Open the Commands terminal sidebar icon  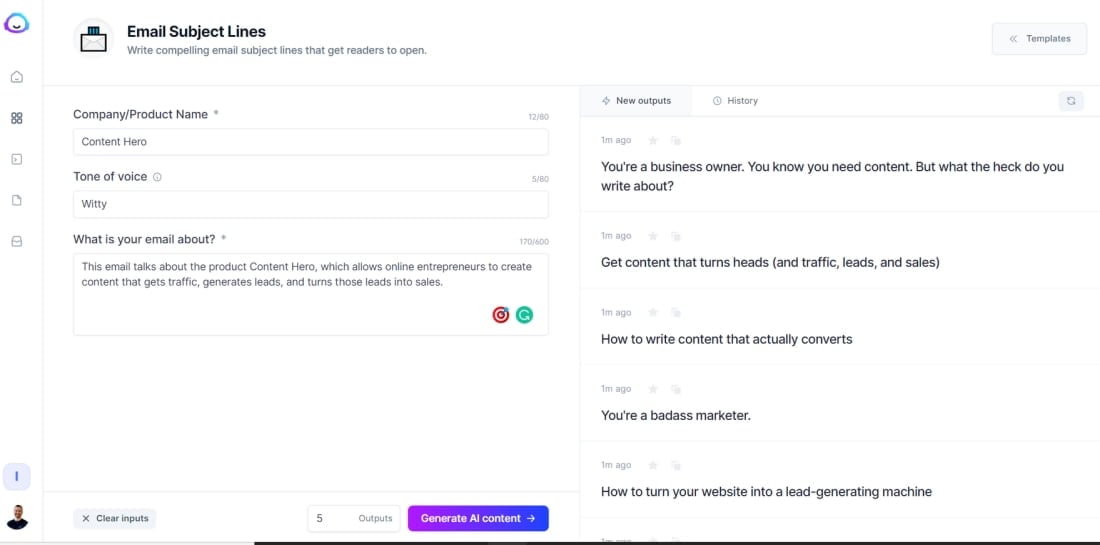(x=17, y=159)
